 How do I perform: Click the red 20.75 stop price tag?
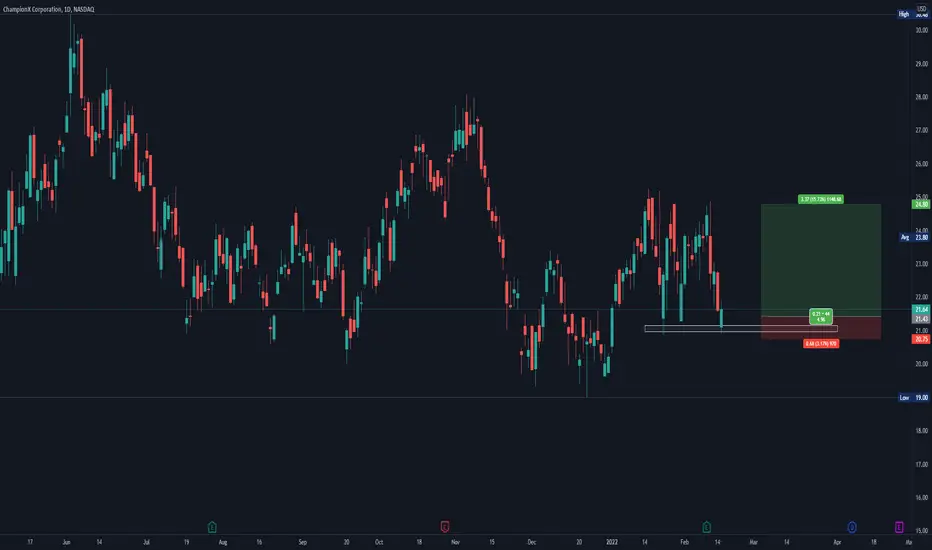pos(921,339)
